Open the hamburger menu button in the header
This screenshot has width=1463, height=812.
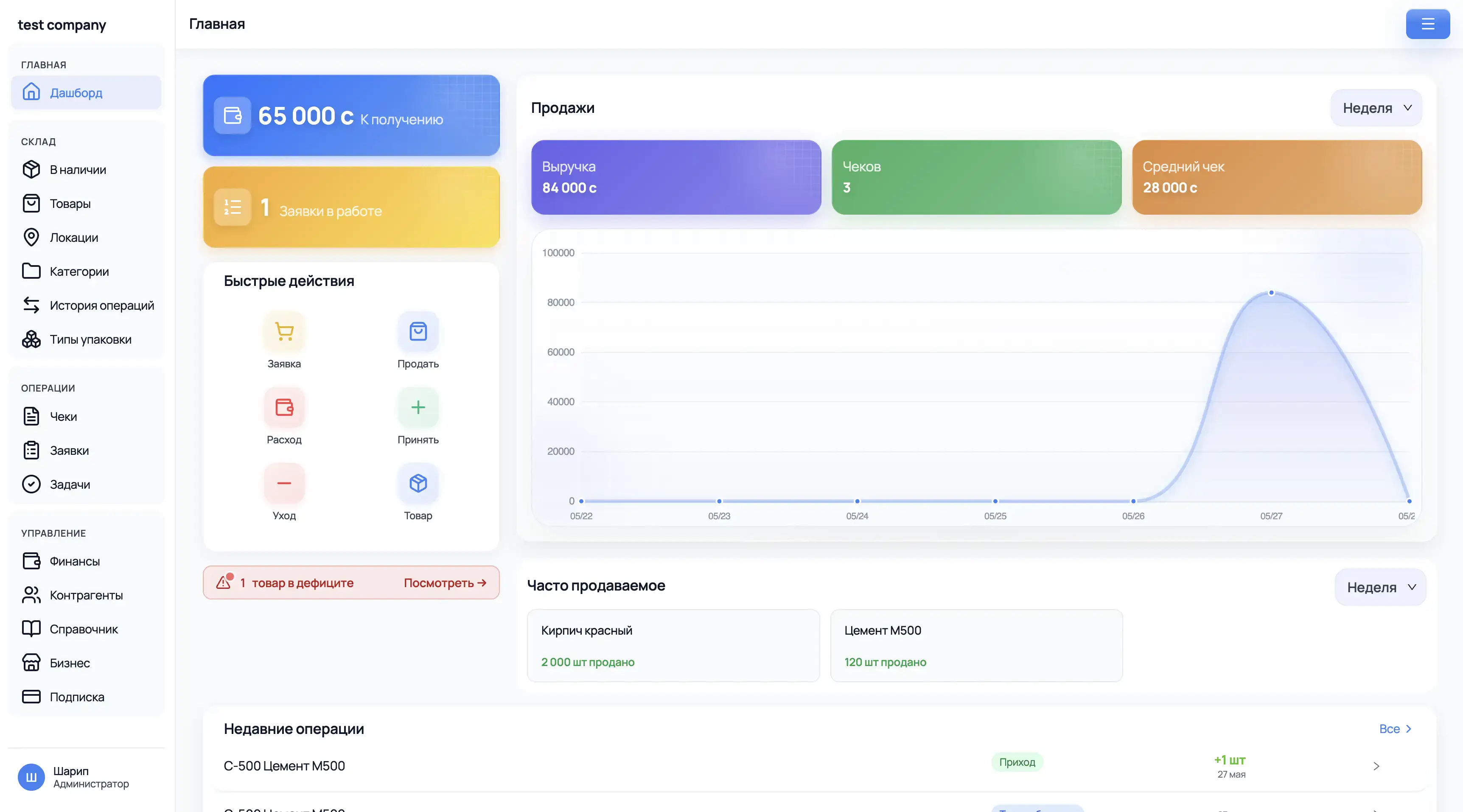[1428, 24]
